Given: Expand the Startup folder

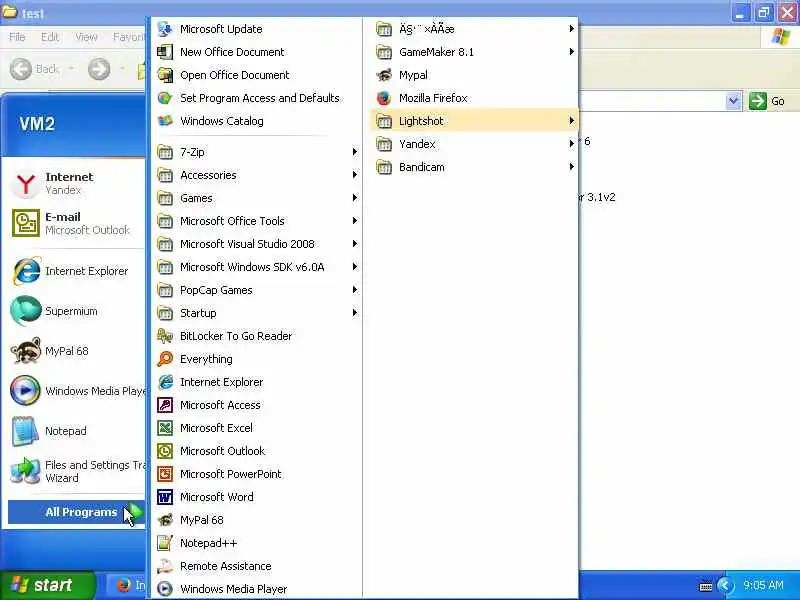Looking at the screenshot, I should (x=257, y=313).
